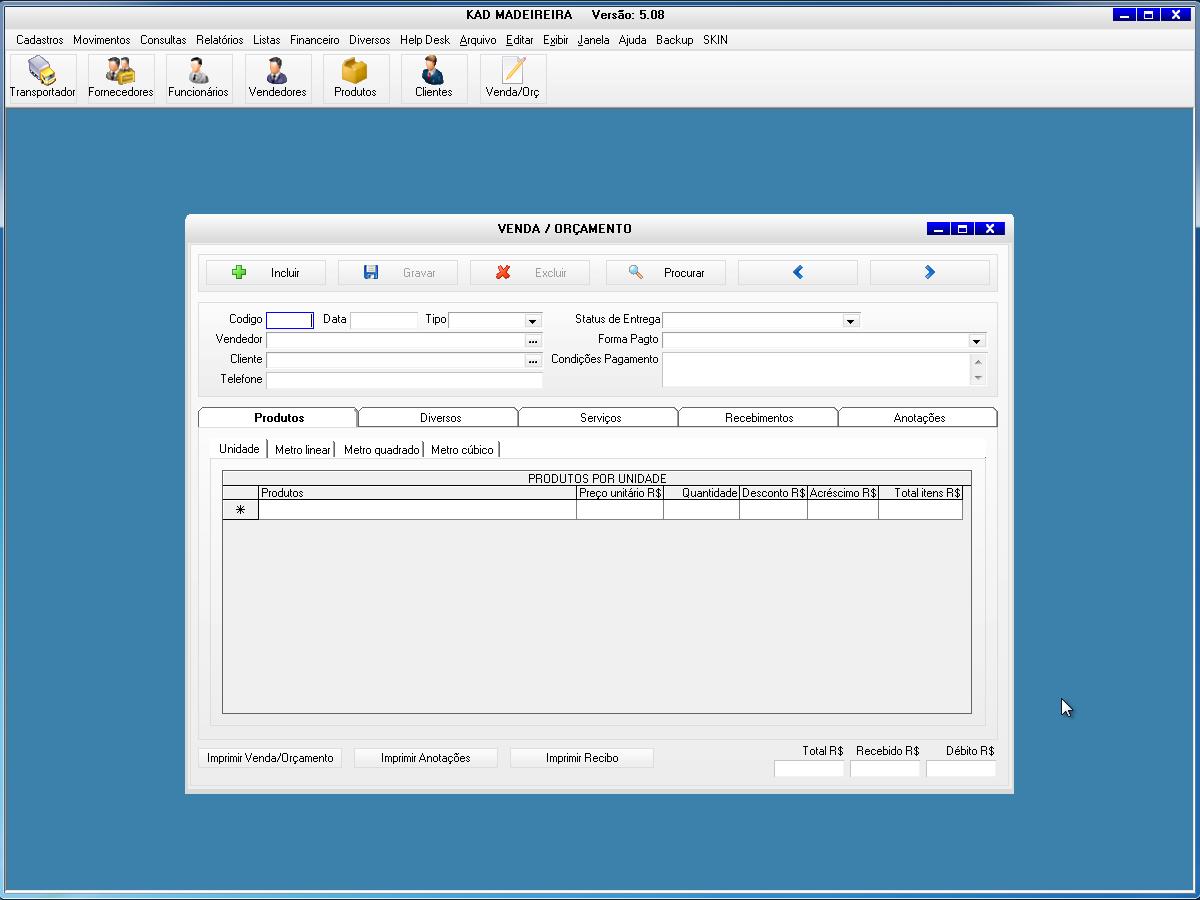Click the Débito R$ field
The height and width of the screenshot is (900, 1200).
click(x=961, y=769)
